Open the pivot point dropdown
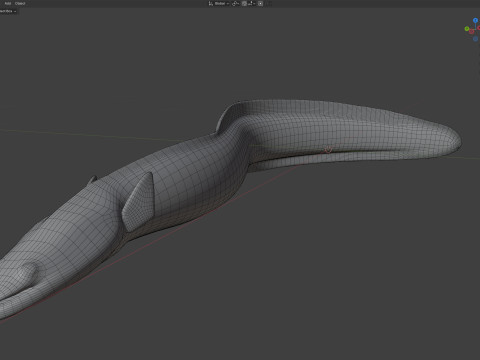This screenshot has width=480, height=360. (x=236, y=3)
